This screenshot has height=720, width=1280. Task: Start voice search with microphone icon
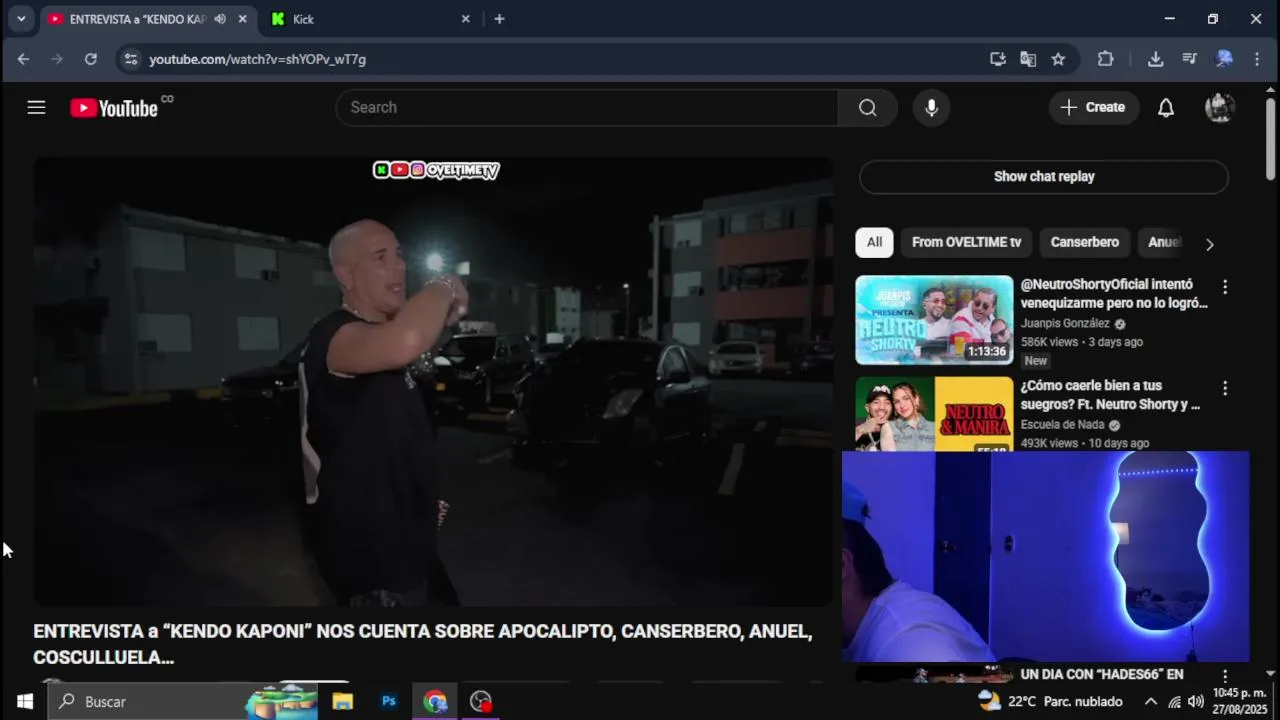(931, 107)
